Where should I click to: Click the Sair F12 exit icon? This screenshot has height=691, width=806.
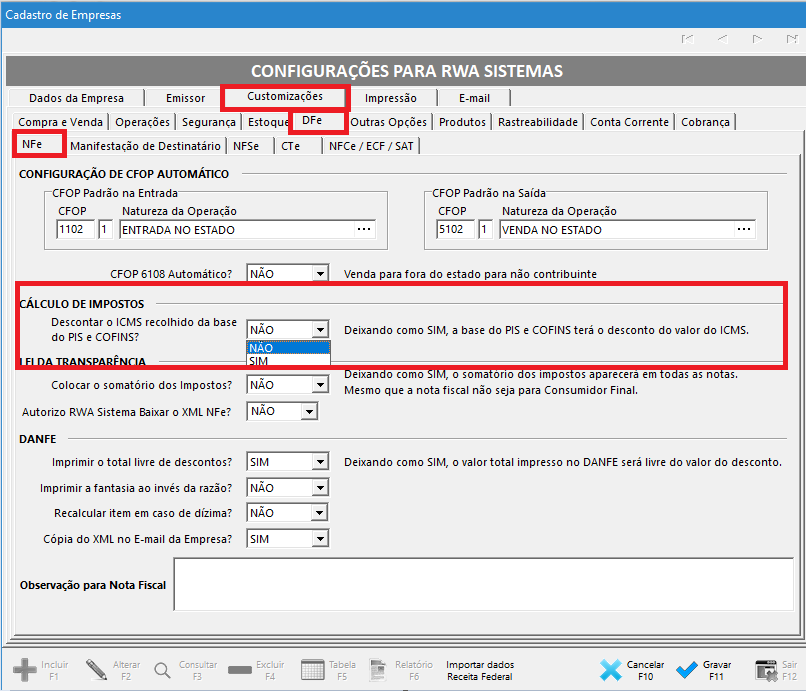(766, 670)
